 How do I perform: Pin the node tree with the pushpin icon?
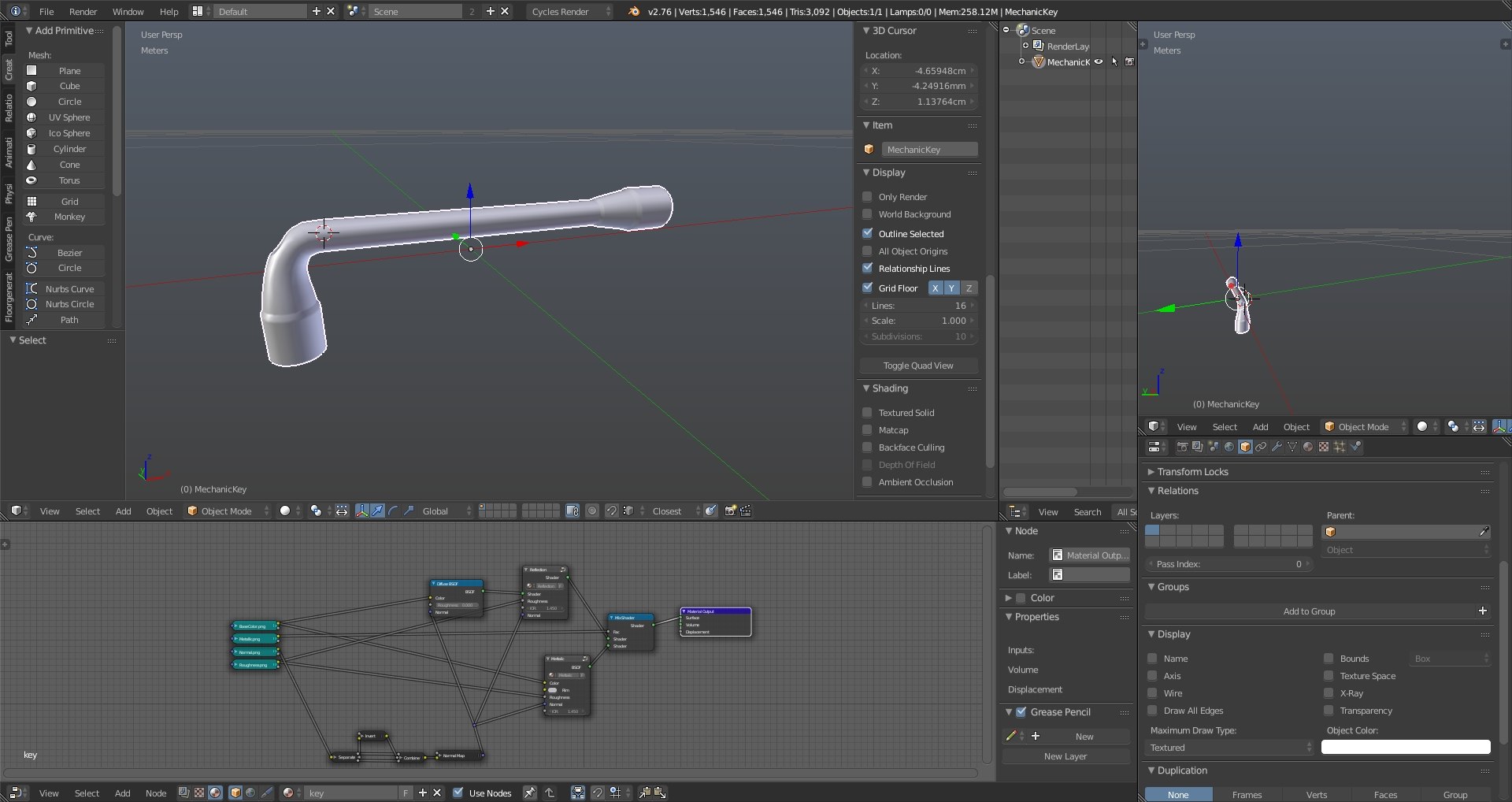[530, 793]
